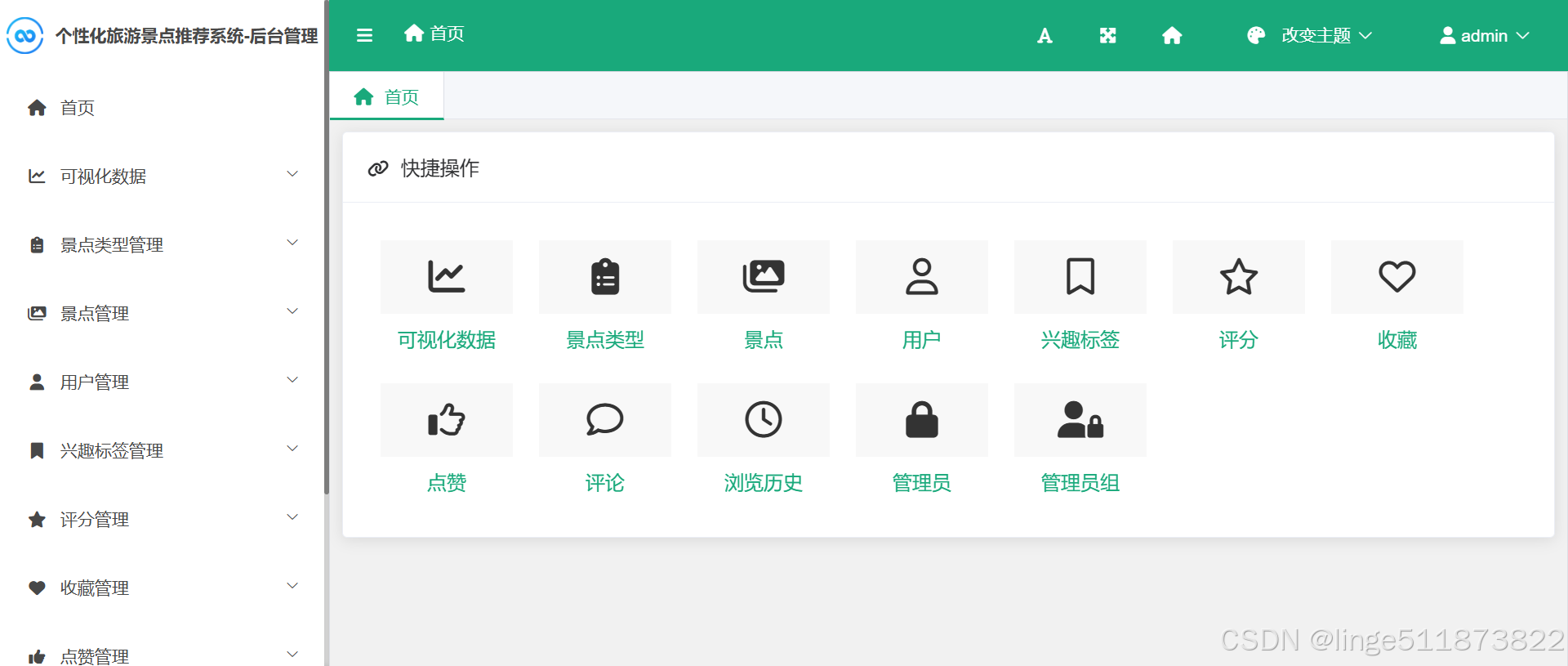The width and height of the screenshot is (1568, 666).
Task: Open 兴趣标签 quick action bookmark icon
Action: [x=1080, y=276]
